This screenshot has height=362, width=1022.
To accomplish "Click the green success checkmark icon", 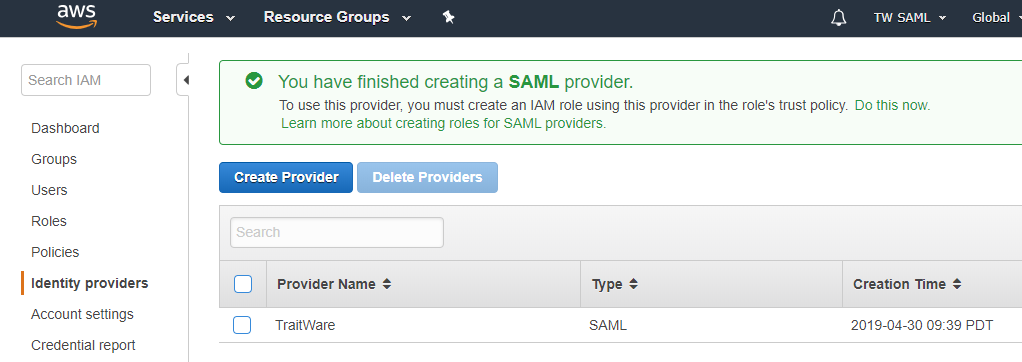I will pyautogui.click(x=254, y=81).
